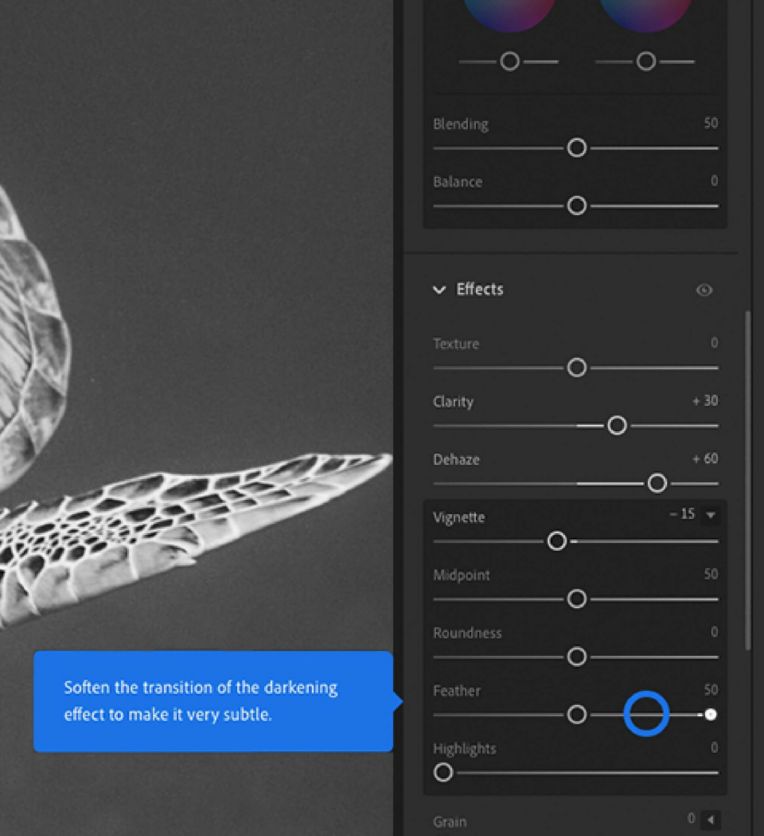Click the Clarity slider handle
This screenshot has height=836, width=764.
pyautogui.click(x=617, y=426)
